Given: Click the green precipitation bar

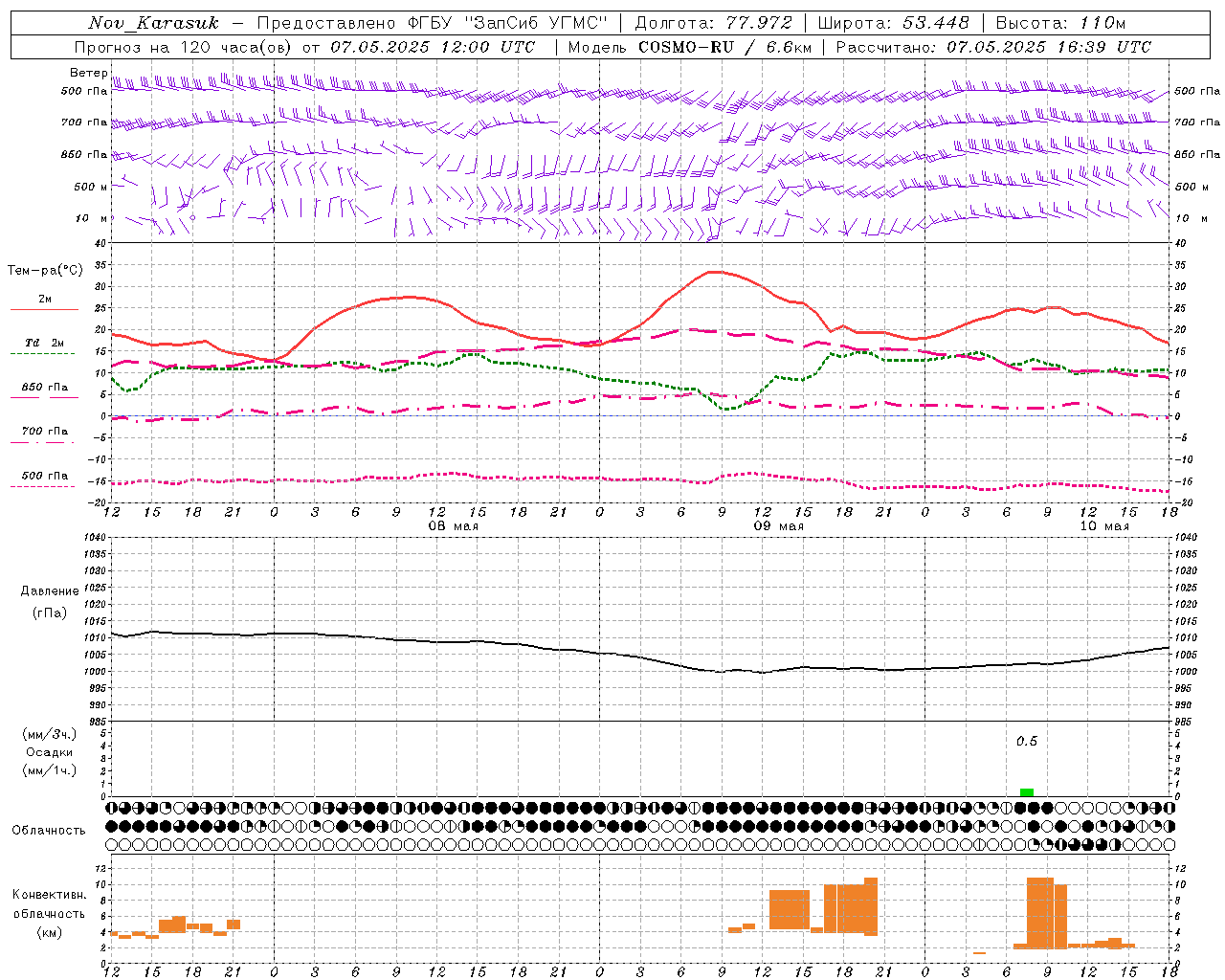Looking at the screenshot, I should (1027, 792).
